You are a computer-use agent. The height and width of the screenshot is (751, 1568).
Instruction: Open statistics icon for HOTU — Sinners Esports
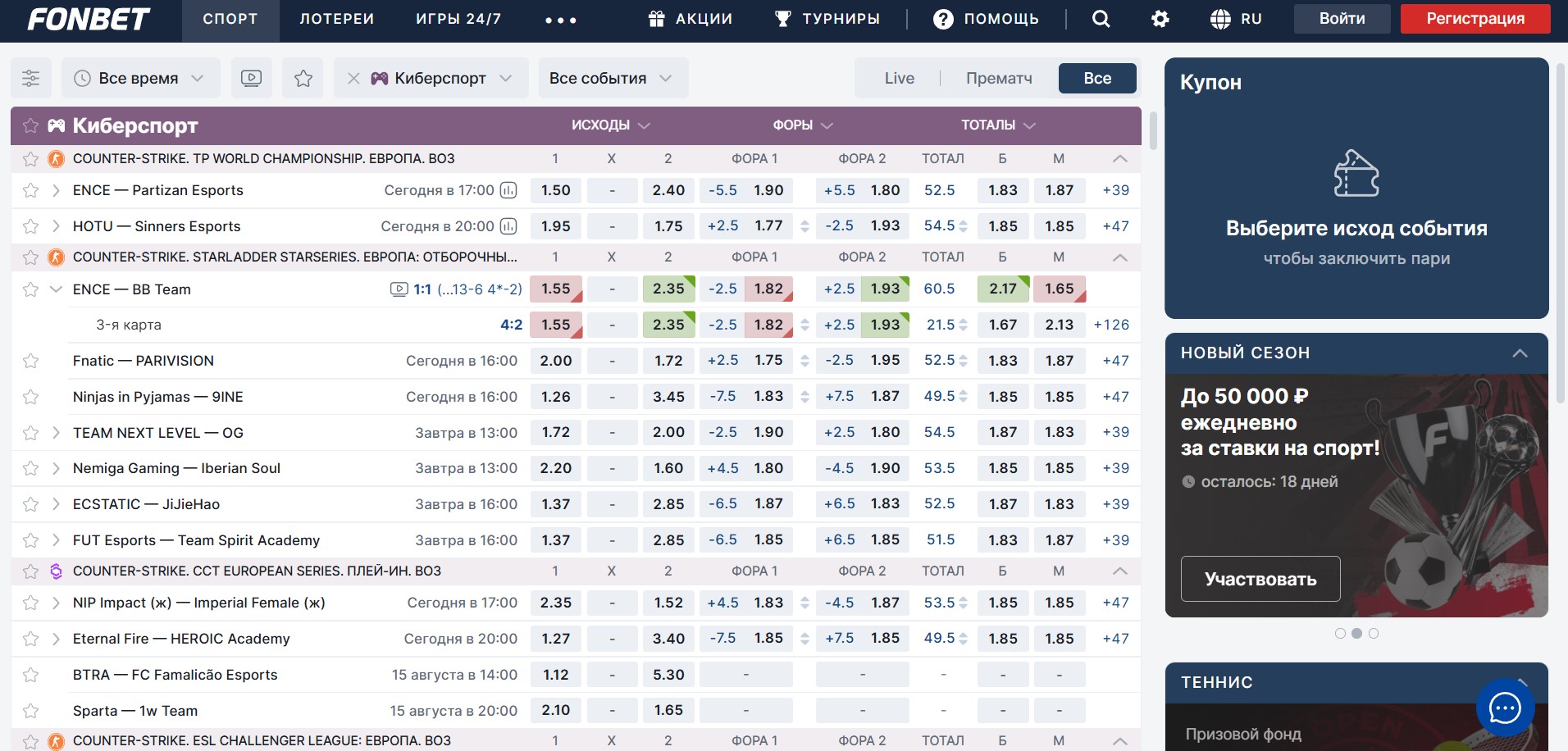[508, 226]
